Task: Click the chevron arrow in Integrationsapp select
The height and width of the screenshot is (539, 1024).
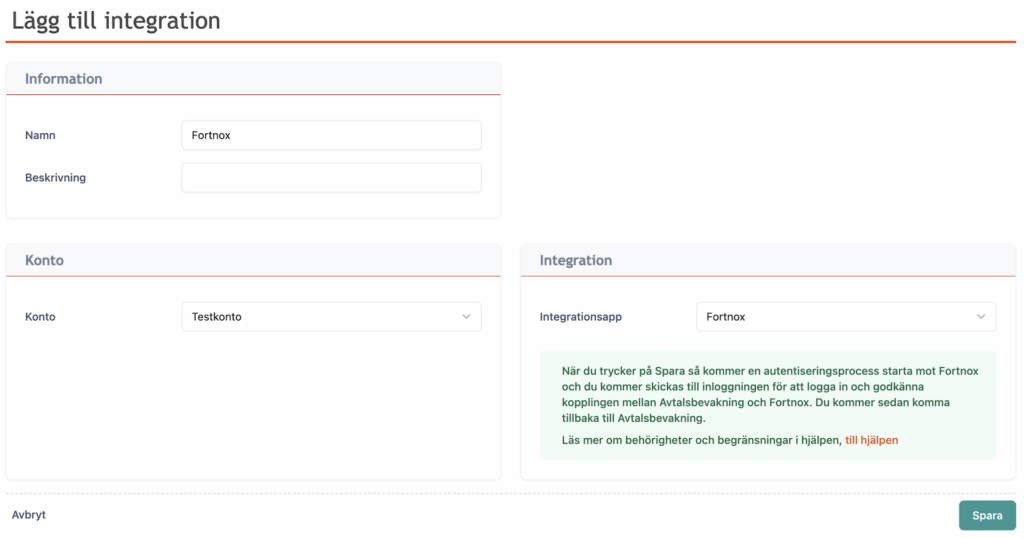Action: pos(981,317)
